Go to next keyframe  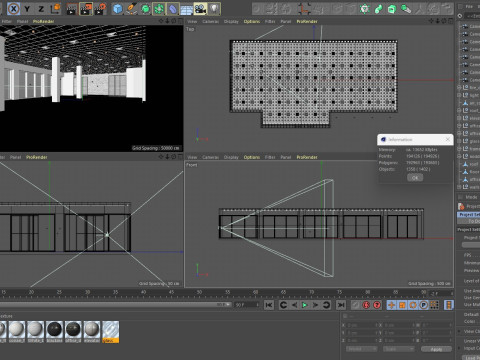326,305
